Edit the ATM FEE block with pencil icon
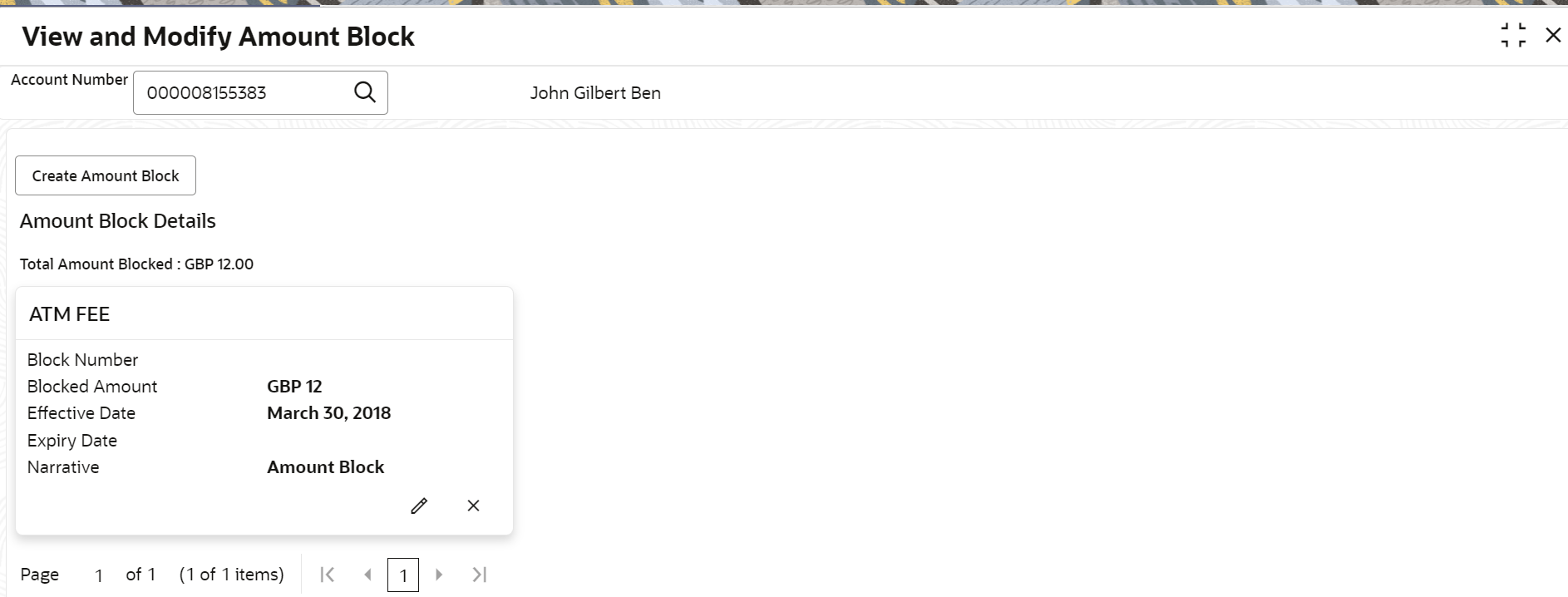1568x597 pixels. tap(419, 506)
